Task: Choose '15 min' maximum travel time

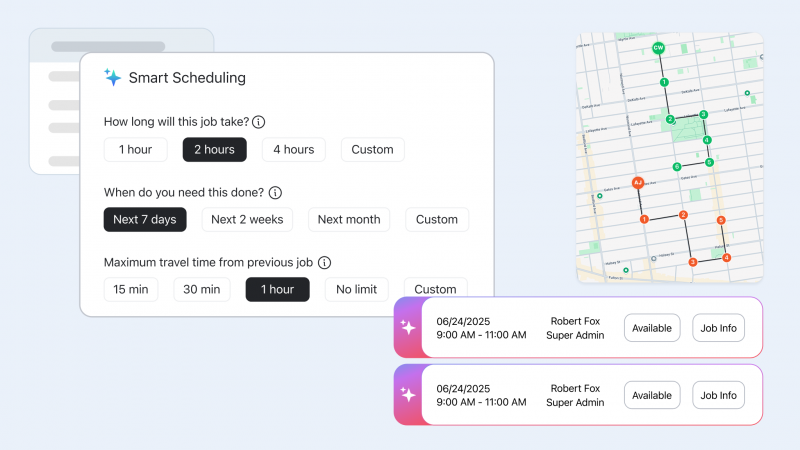Action: pyautogui.click(x=131, y=289)
